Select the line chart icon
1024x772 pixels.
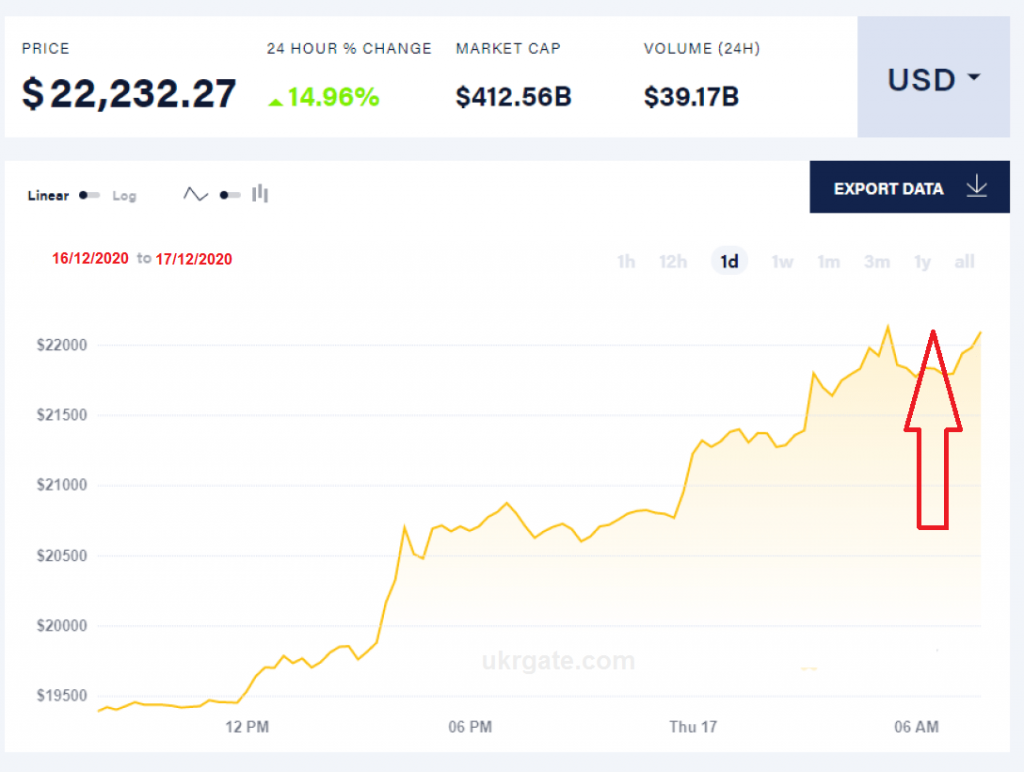tap(195, 194)
